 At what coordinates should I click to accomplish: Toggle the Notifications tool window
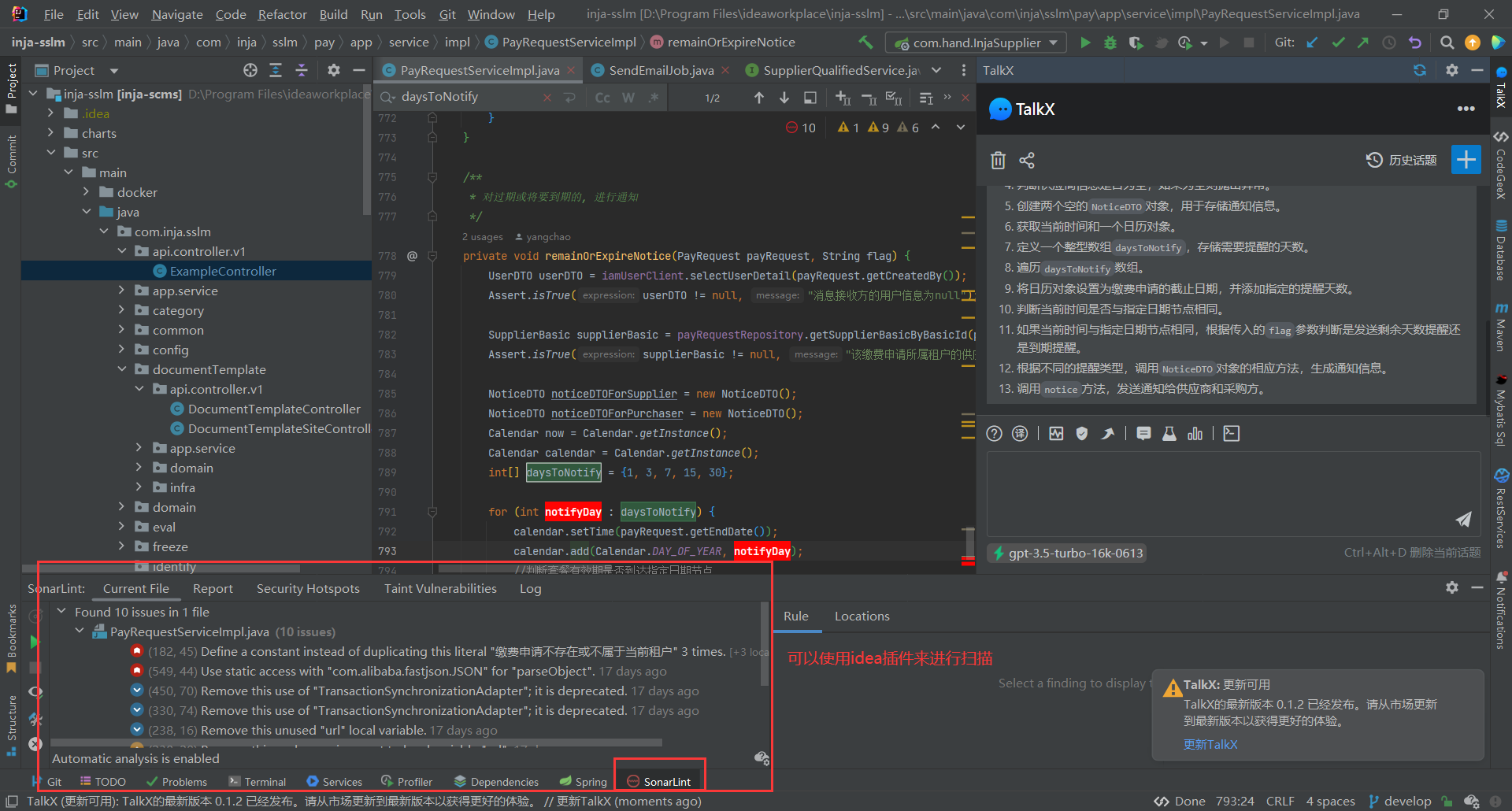pyautogui.click(x=1501, y=611)
